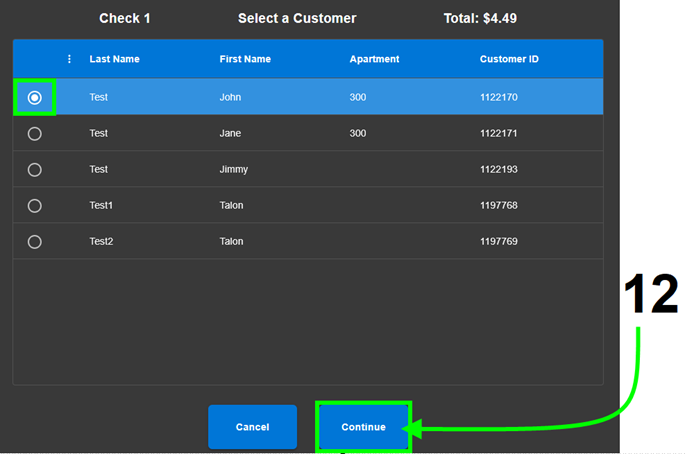The height and width of the screenshot is (454, 685).
Task: Pick the radio button for Test1 Talon
Action: [x=35, y=205]
